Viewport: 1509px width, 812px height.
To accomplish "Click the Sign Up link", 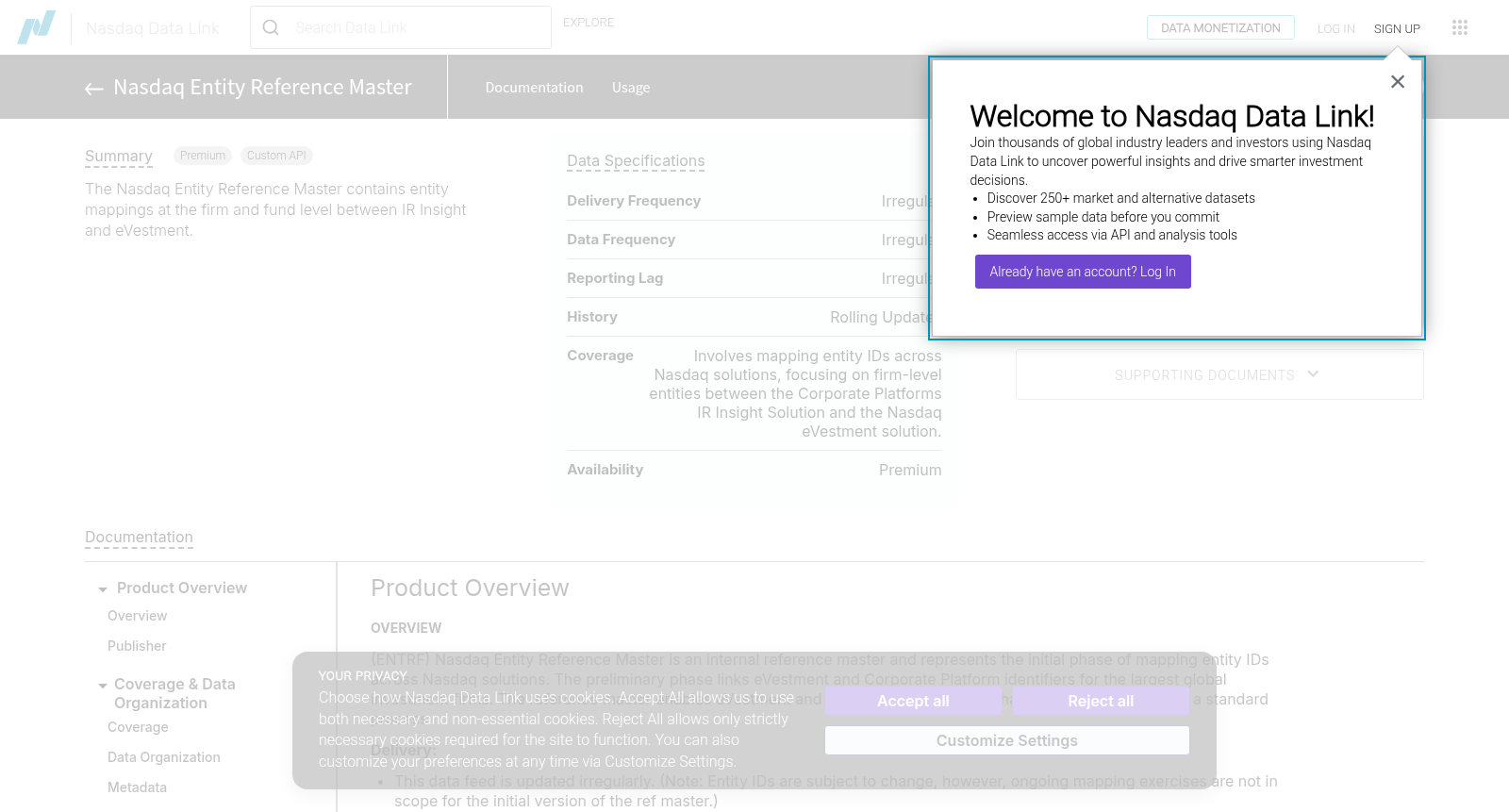I will 1397,29.
